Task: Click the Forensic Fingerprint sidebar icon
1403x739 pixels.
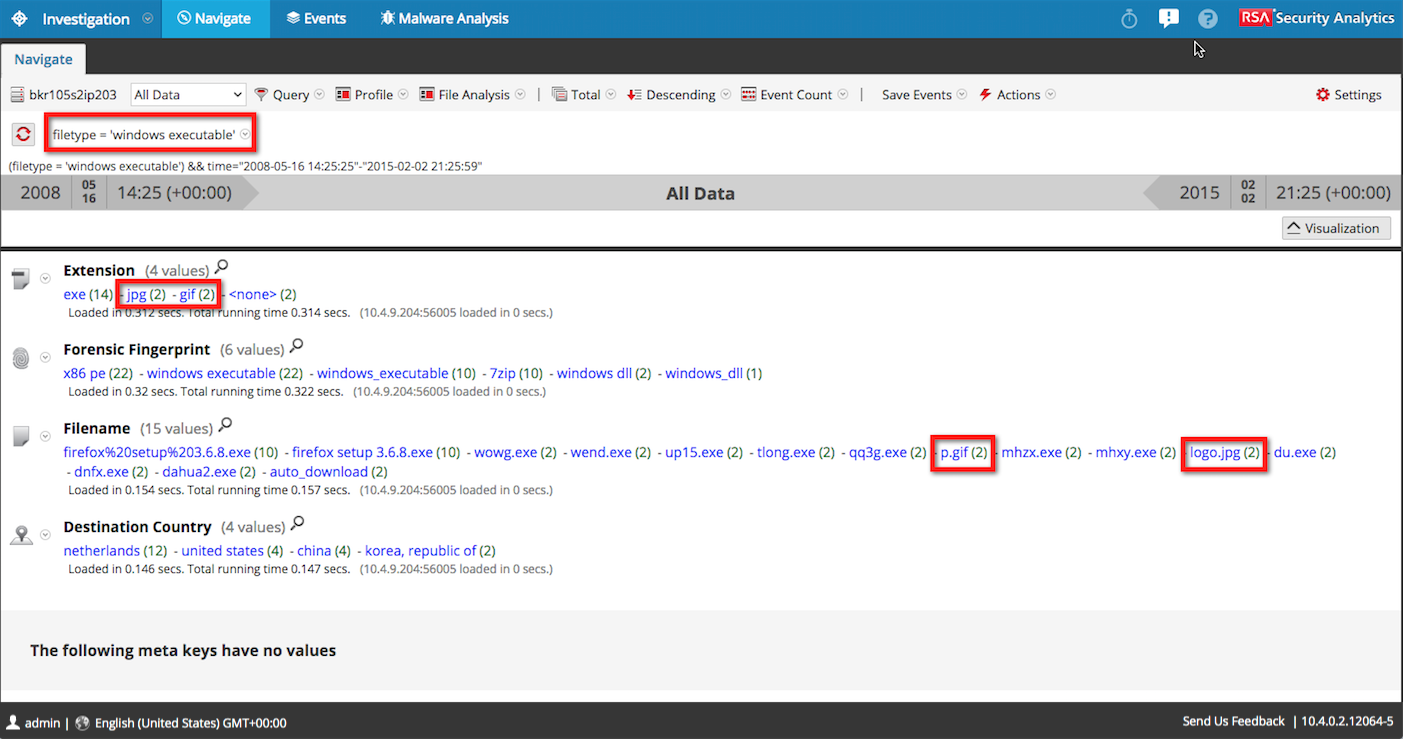Action: (x=21, y=357)
